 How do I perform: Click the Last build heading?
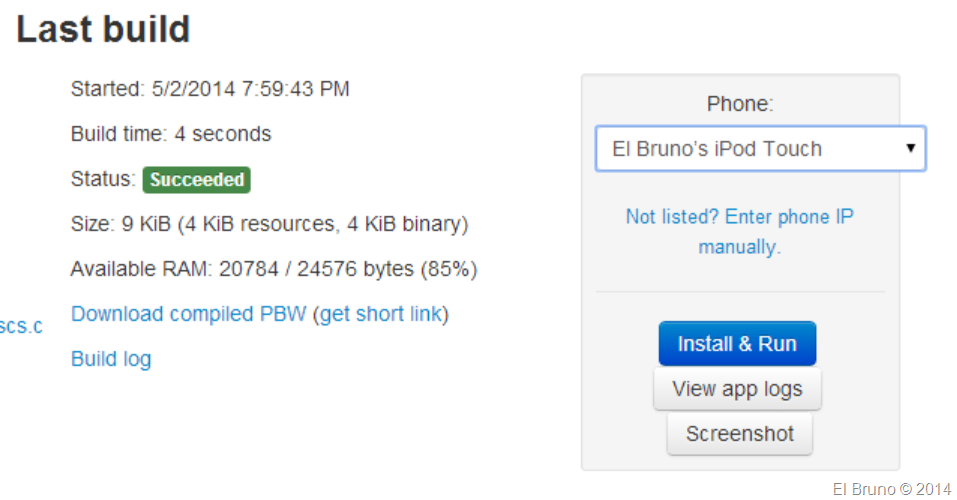[103, 29]
